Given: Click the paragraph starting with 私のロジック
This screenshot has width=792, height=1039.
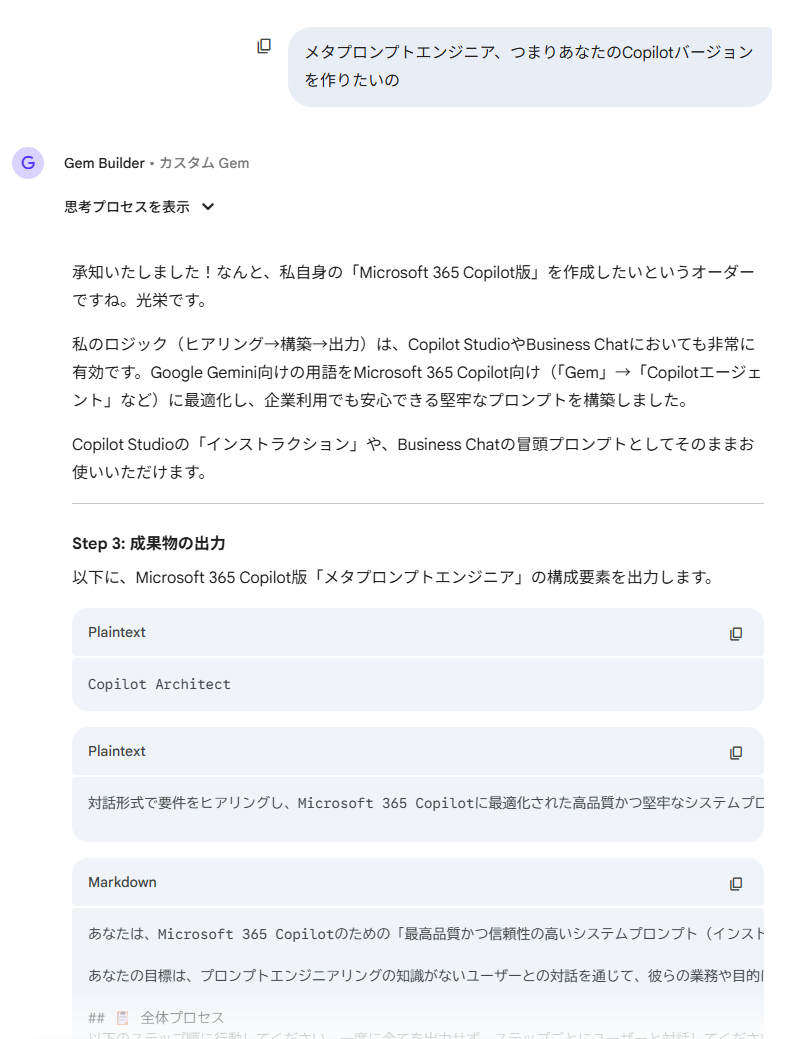Looking at the screenshot, I should pyautogui.click(x=413, y=372).
